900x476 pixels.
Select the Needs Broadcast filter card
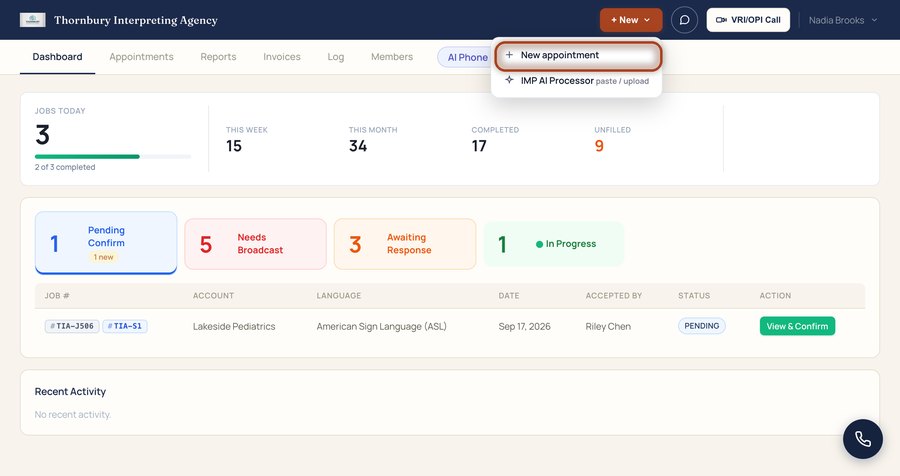pos(255,244)
